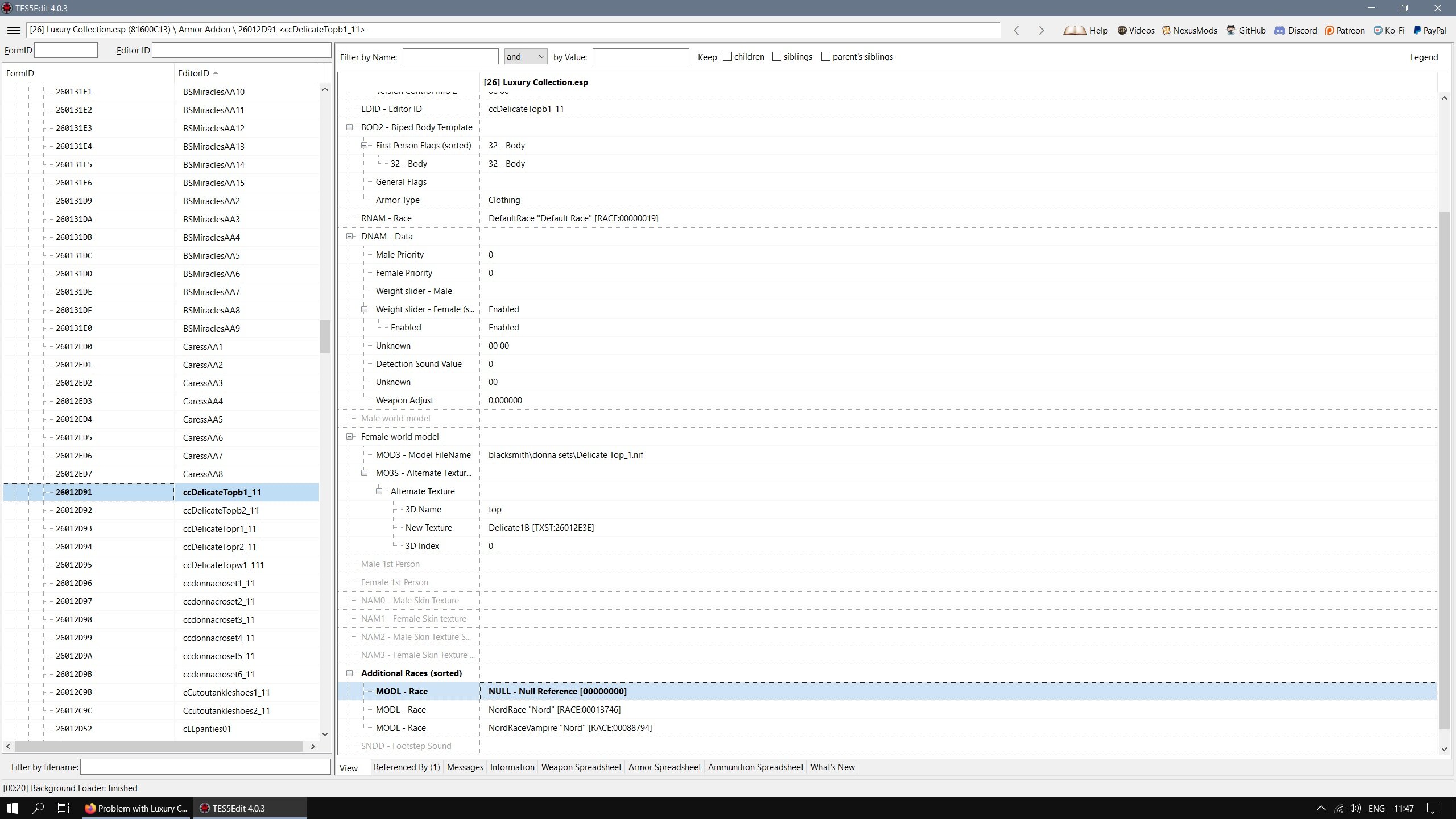Collapse BOD2 - Biped Body Template
The image size is (1456, 819).
click(x=350, y=127)
